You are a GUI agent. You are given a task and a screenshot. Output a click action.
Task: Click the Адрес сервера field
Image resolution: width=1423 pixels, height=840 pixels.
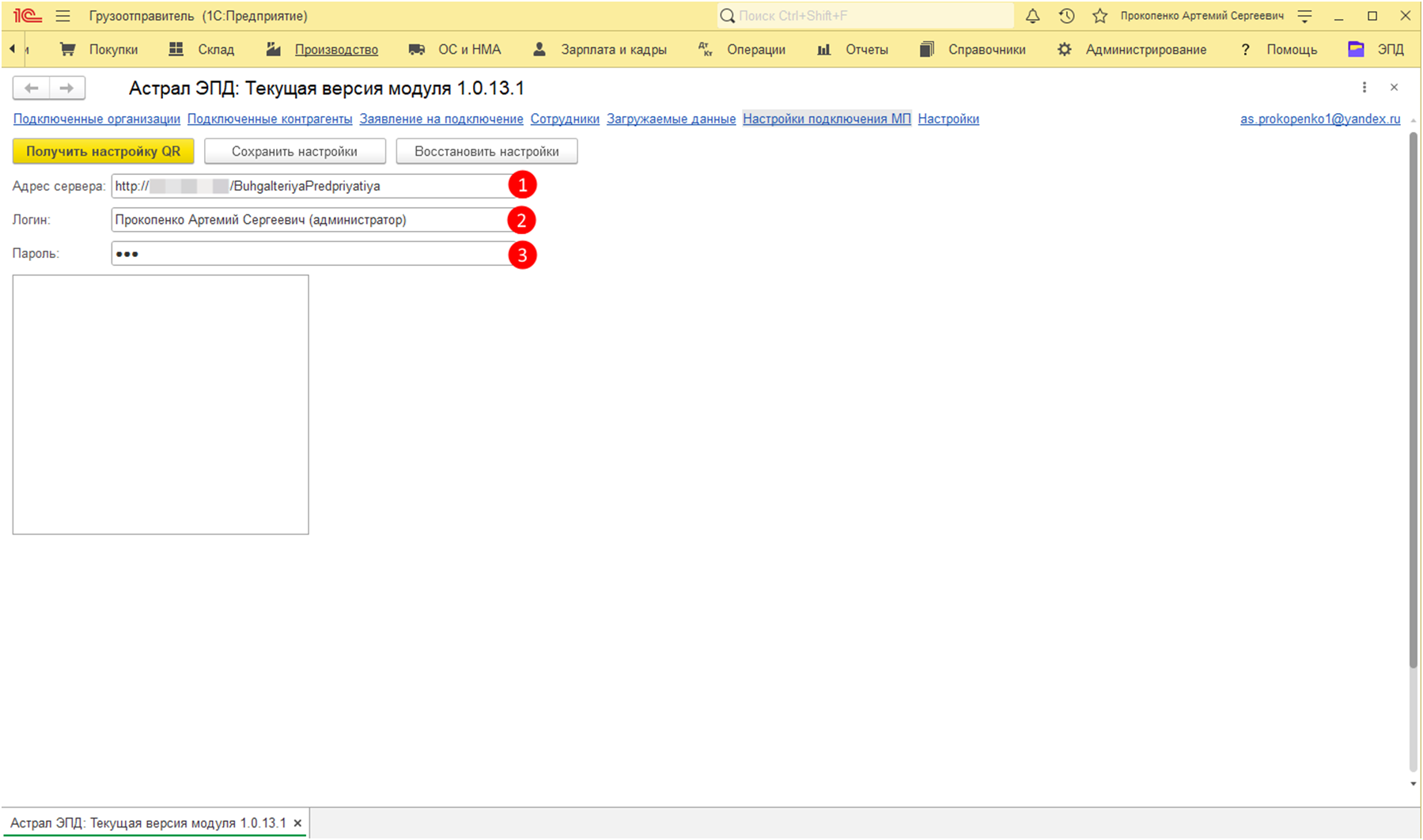coord(314,186)
